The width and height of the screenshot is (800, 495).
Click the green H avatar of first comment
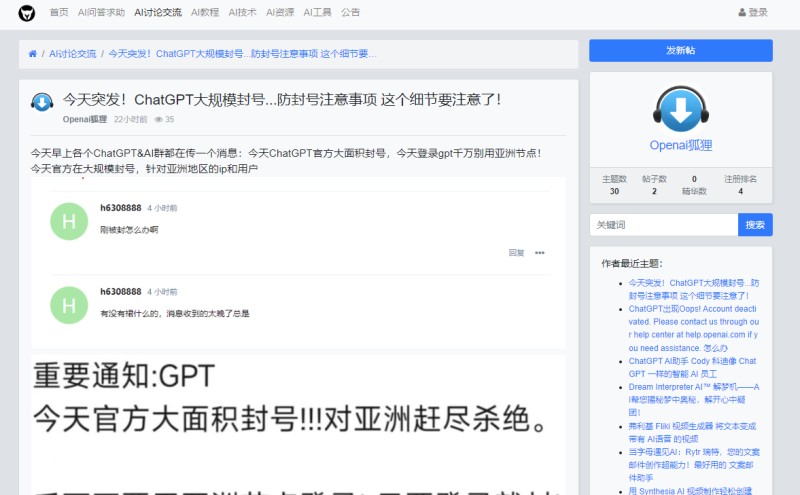click(69, 221)
